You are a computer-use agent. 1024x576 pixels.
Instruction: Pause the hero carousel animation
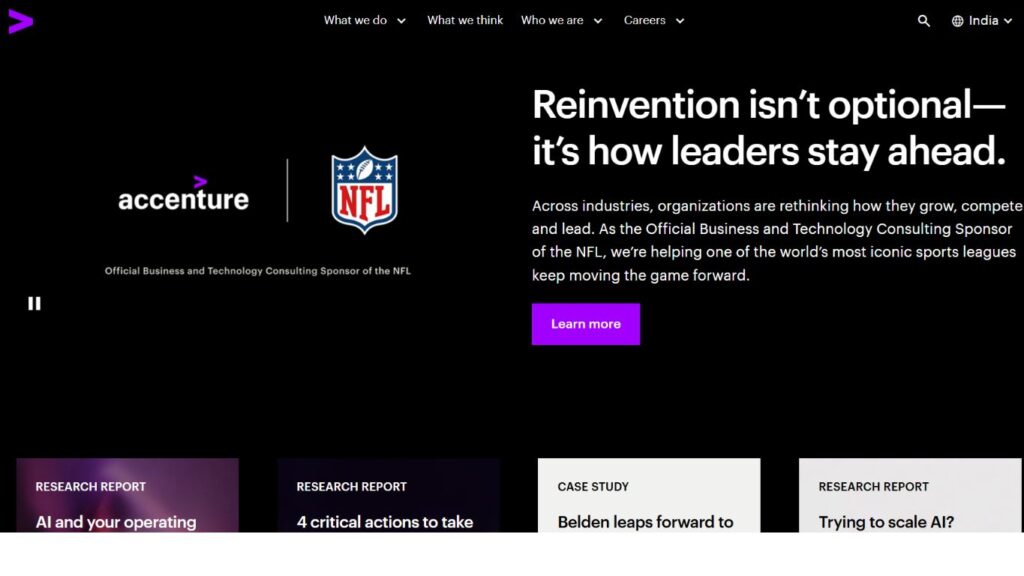[x=35, y=304]
